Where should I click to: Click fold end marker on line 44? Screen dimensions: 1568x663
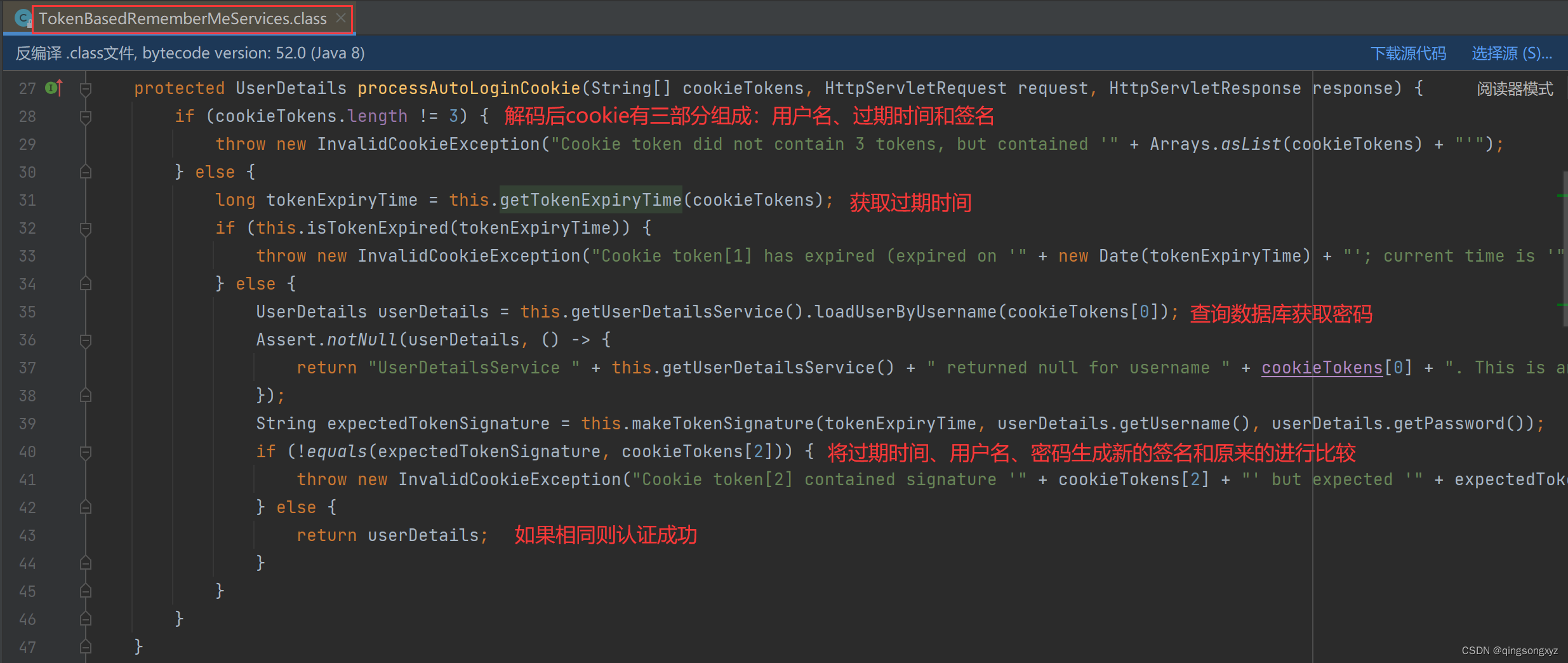[x=86, y=563]
